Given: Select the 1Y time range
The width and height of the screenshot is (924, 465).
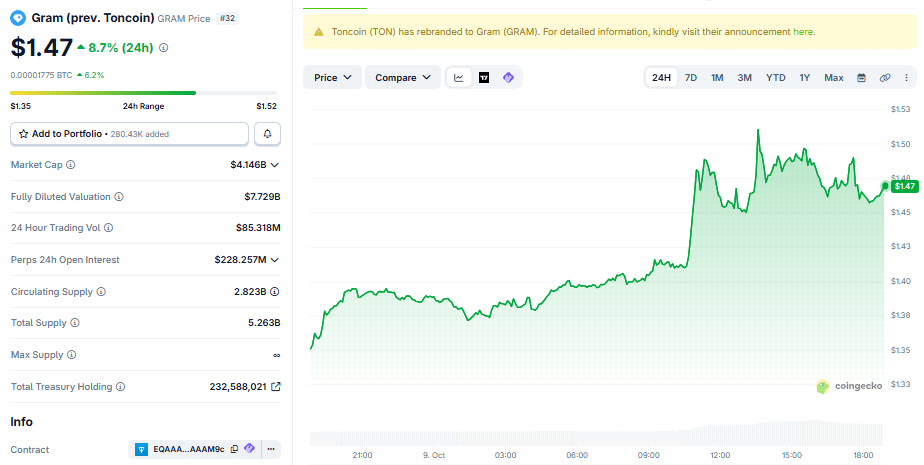Looking at the screenshot, I should pyautogui.click(x=804, y=78).
